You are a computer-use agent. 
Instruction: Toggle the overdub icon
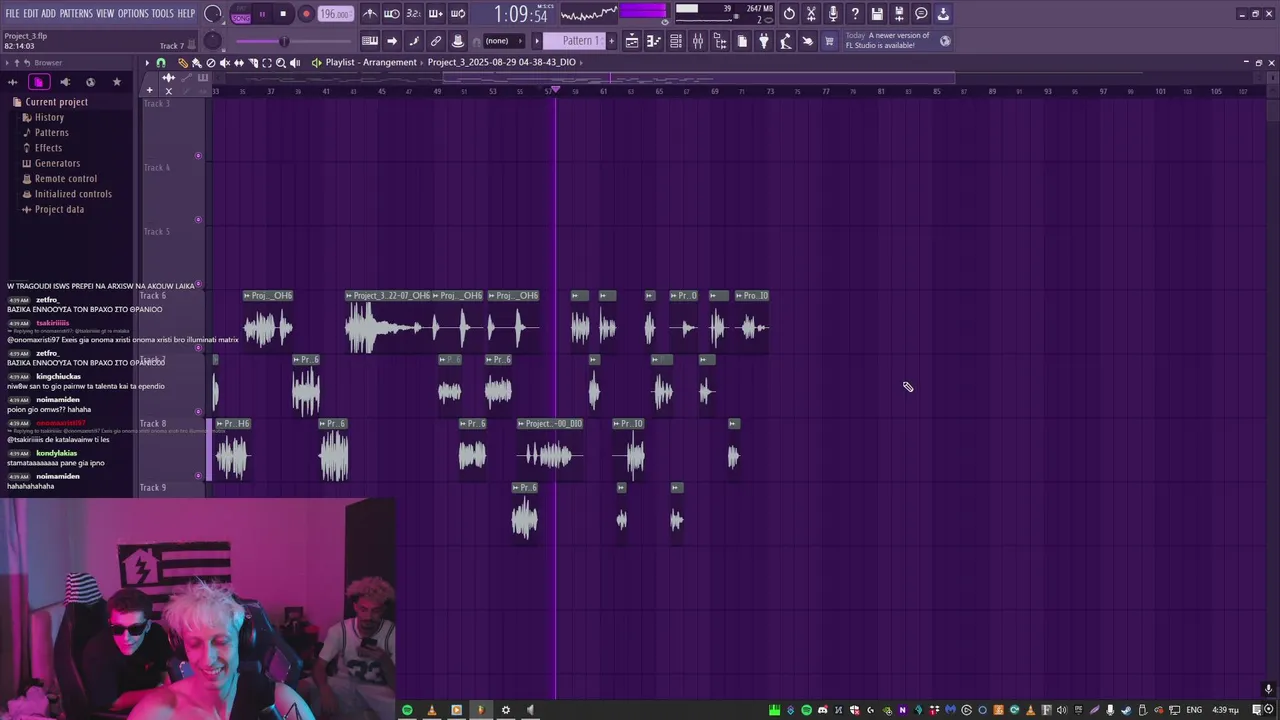436,14
